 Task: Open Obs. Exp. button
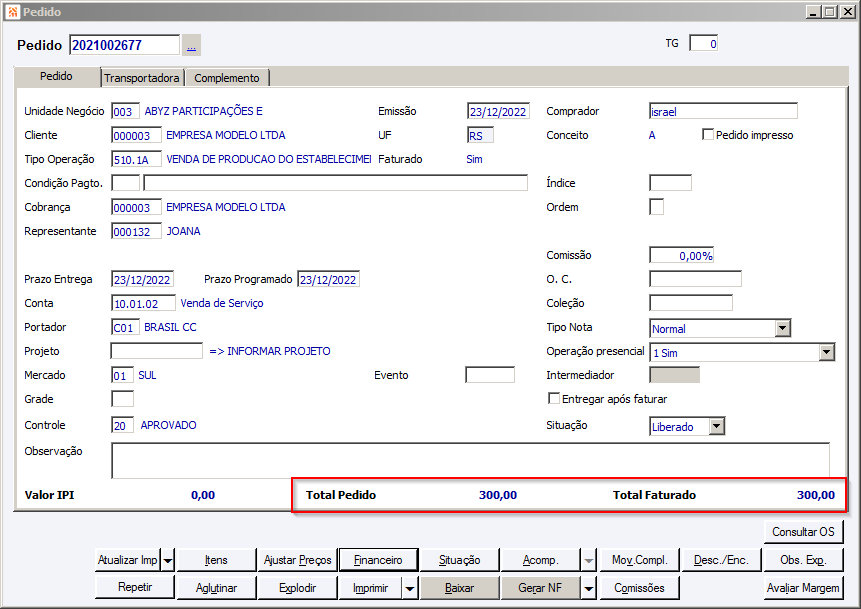pos(803,560)
